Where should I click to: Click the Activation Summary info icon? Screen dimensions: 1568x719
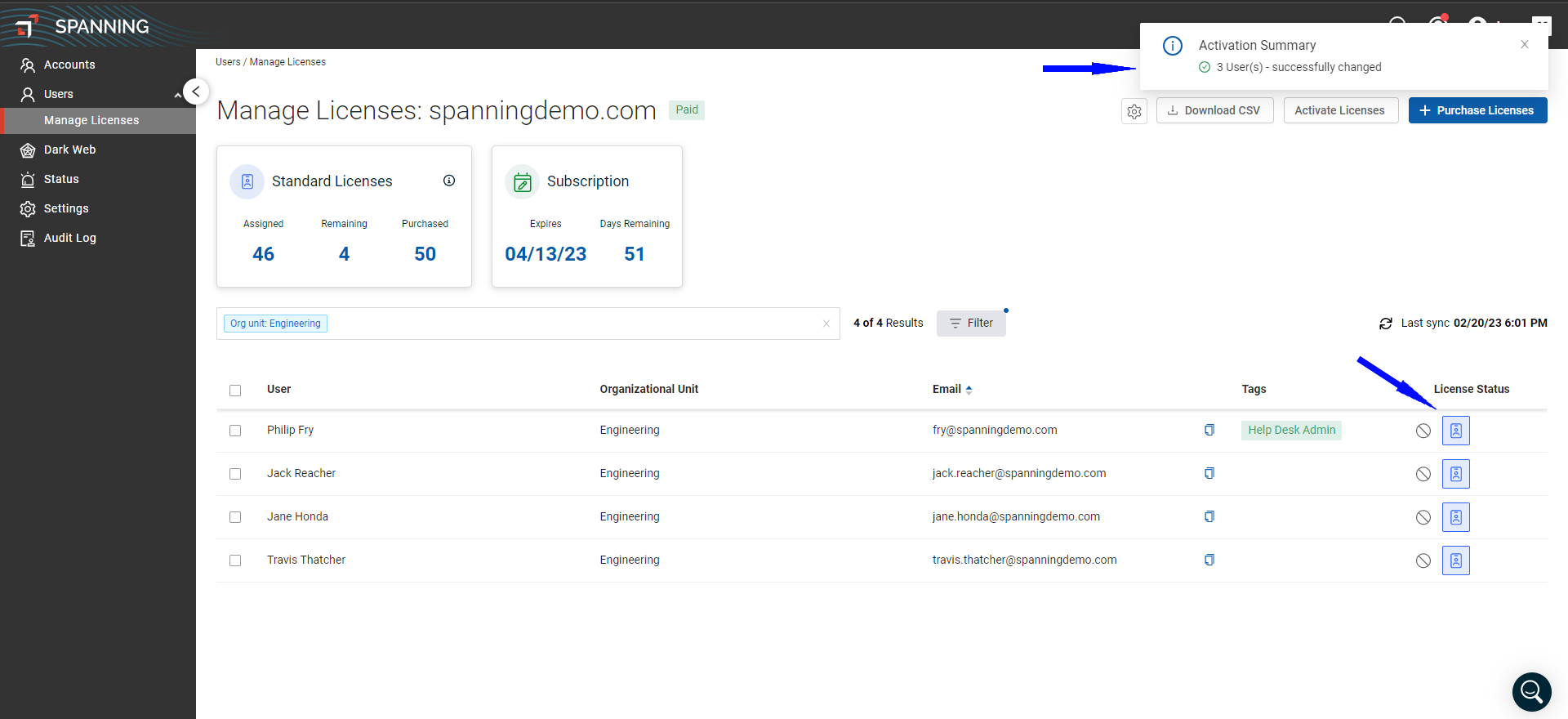click(1173, 46)
